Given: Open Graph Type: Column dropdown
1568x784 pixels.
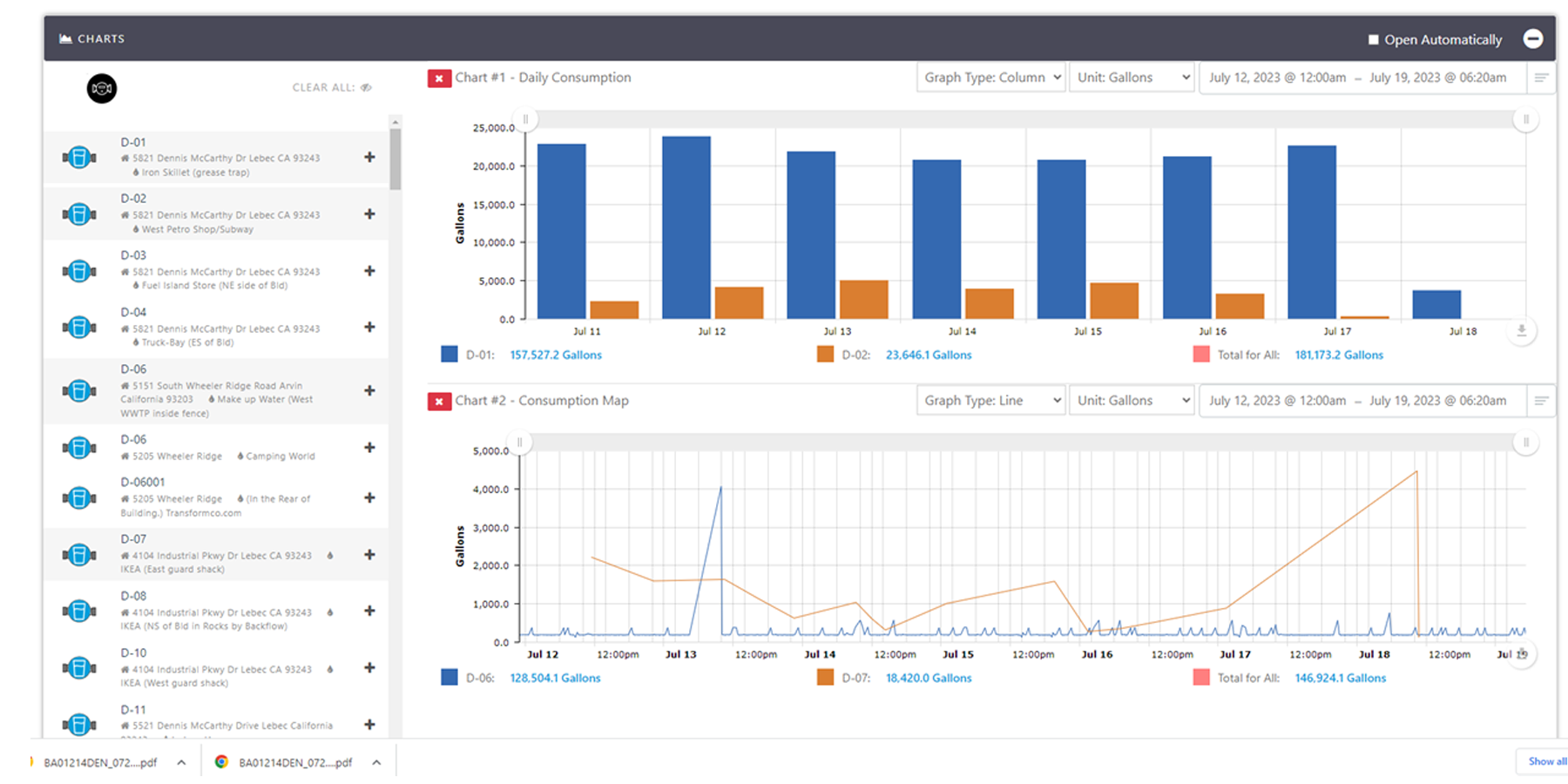Looking at the screenshot, I should click(x=991, y=78).
